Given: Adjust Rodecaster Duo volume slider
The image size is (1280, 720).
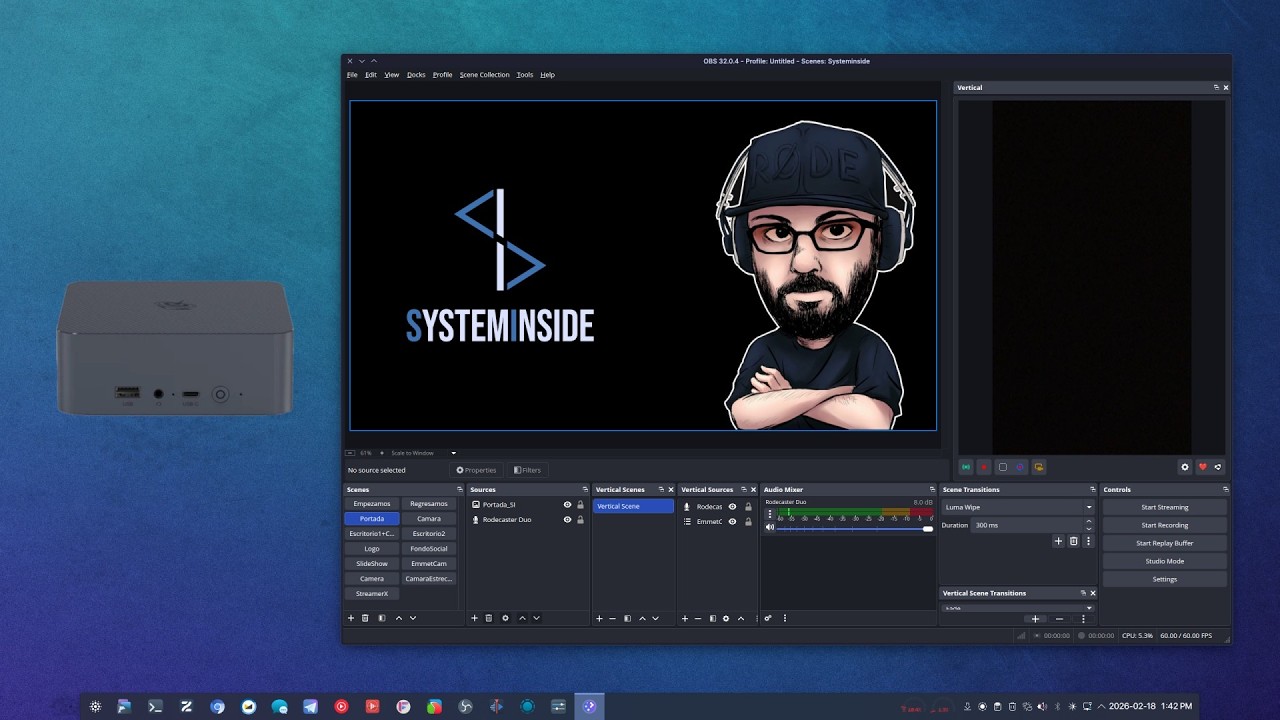Looking at the screenshot, I should (854, 528).
